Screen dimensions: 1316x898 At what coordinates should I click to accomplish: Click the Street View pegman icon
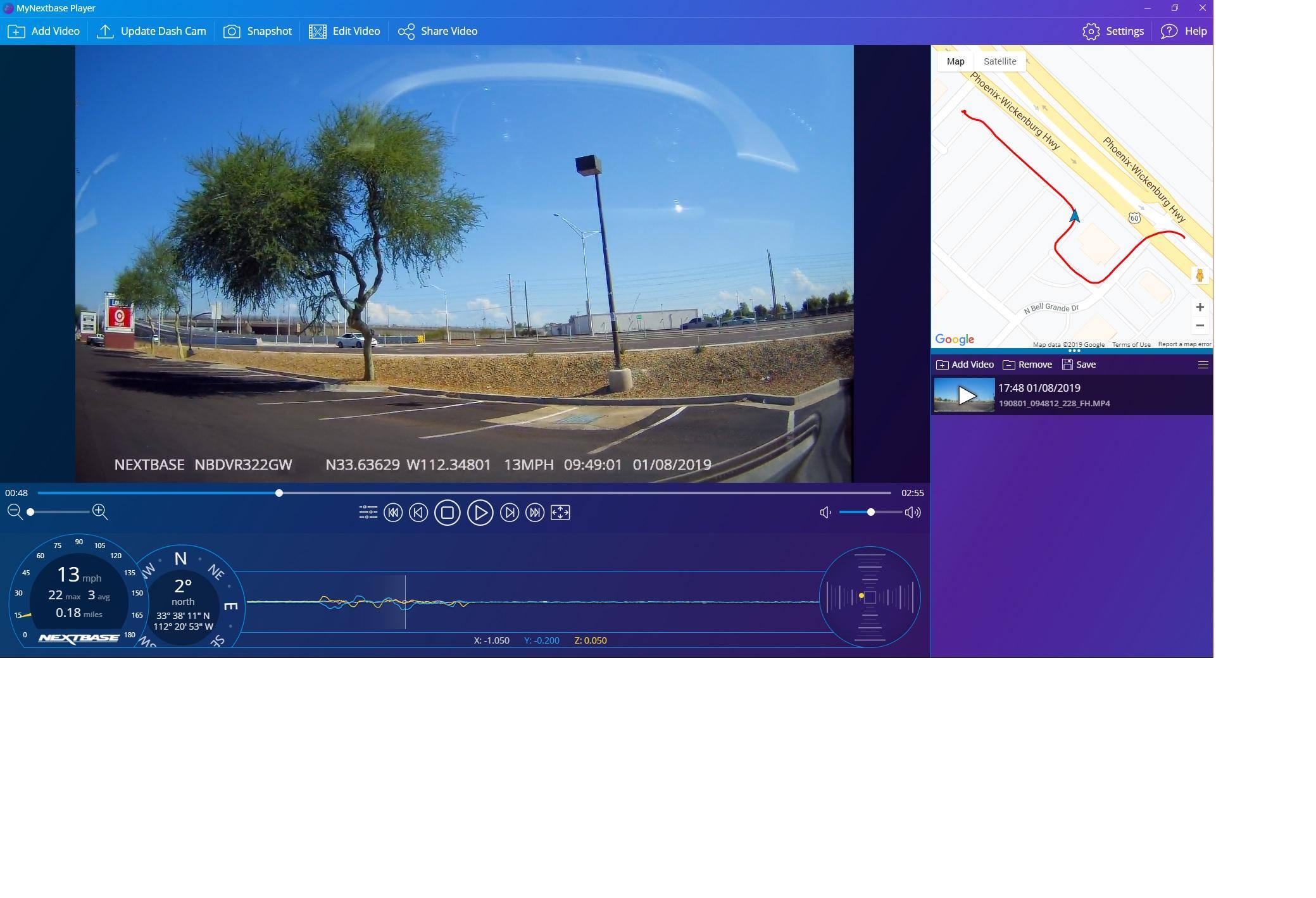coord(1200,275)
